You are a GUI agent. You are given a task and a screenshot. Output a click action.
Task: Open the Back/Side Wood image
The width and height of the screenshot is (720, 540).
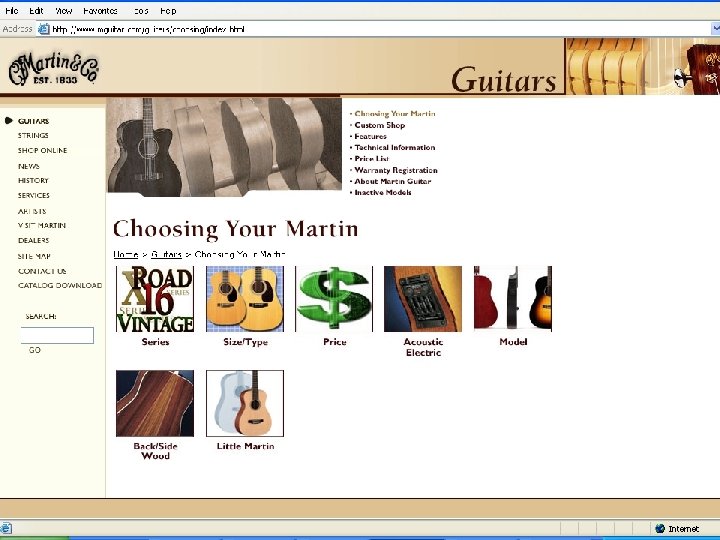(155, 403)
